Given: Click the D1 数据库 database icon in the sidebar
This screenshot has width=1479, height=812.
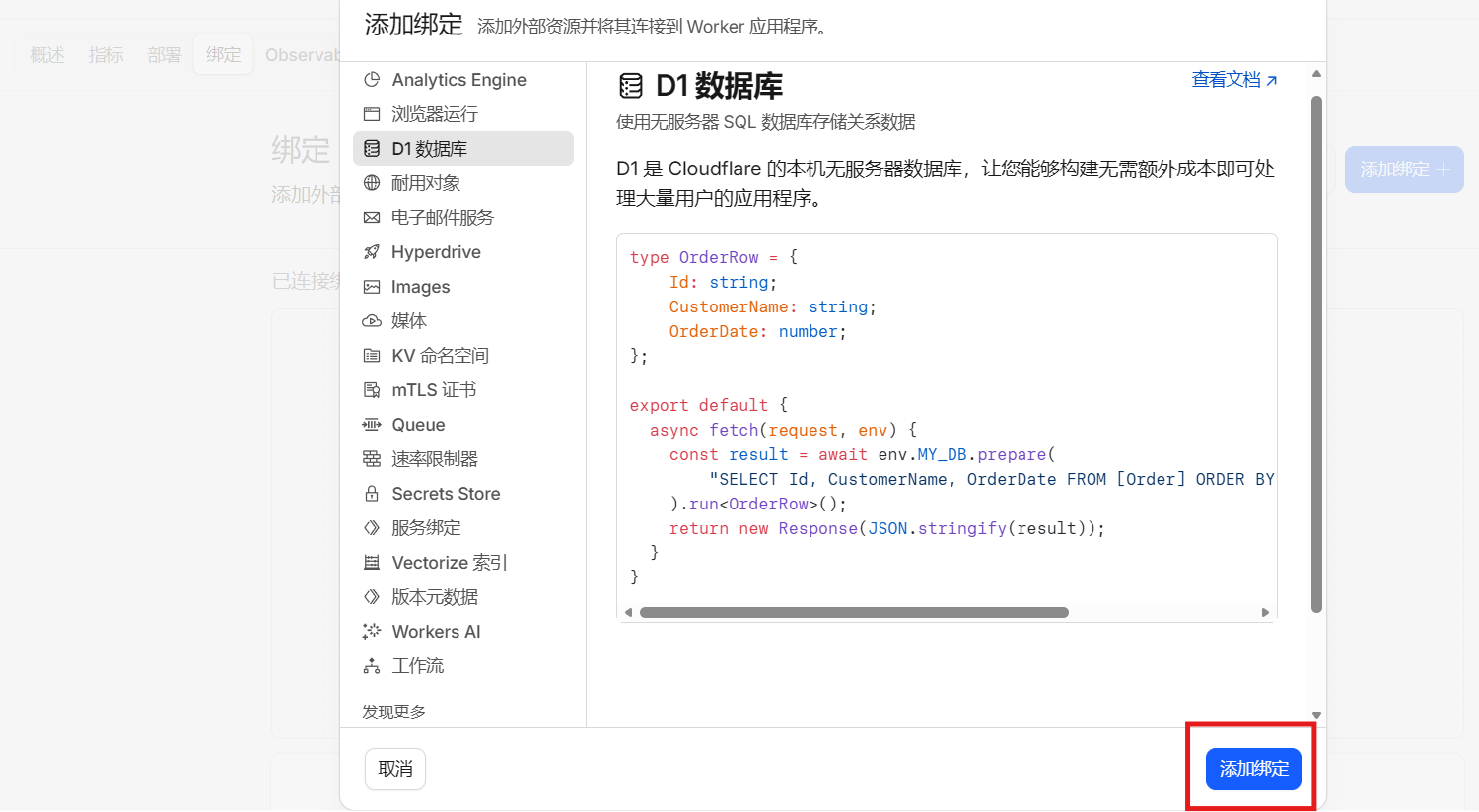Looking at the screenshot, I should tap(372, 149).
